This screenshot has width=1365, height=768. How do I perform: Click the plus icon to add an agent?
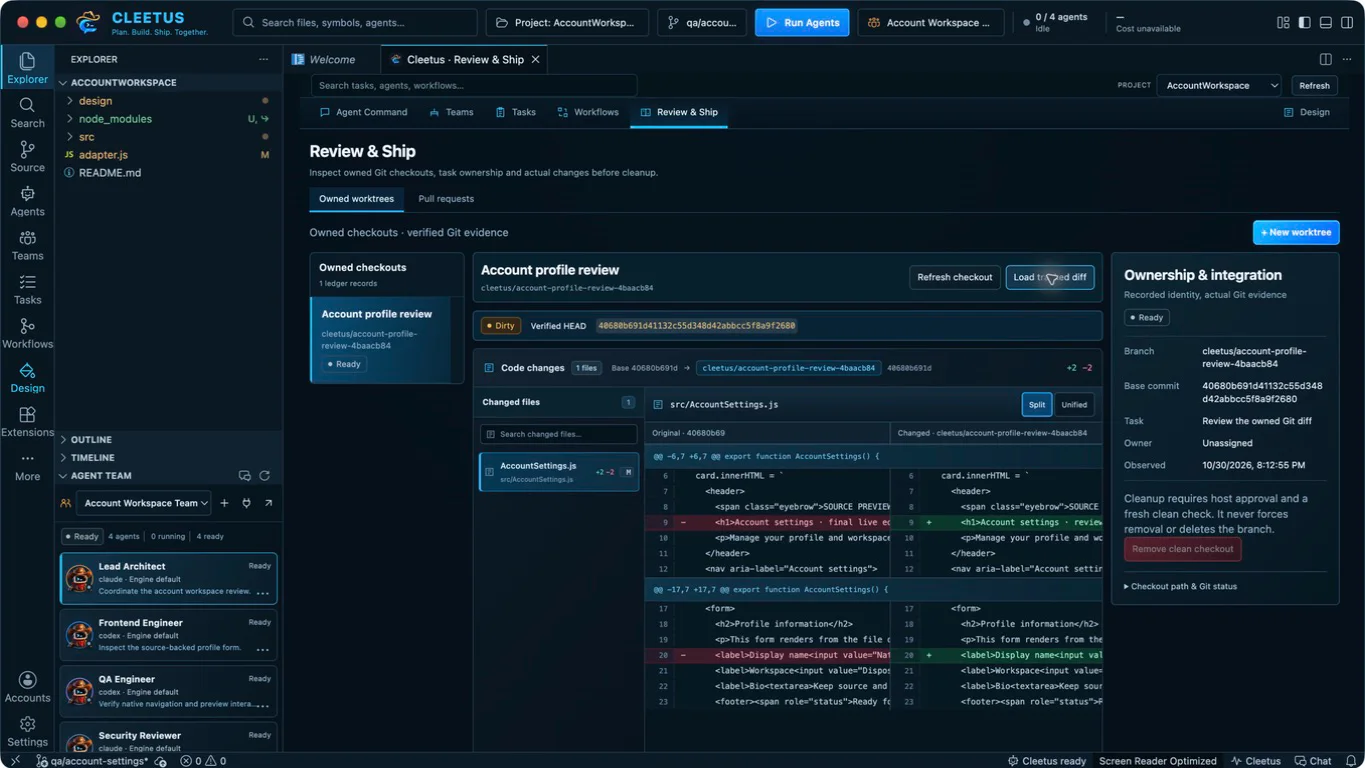(x=224, y=503)
